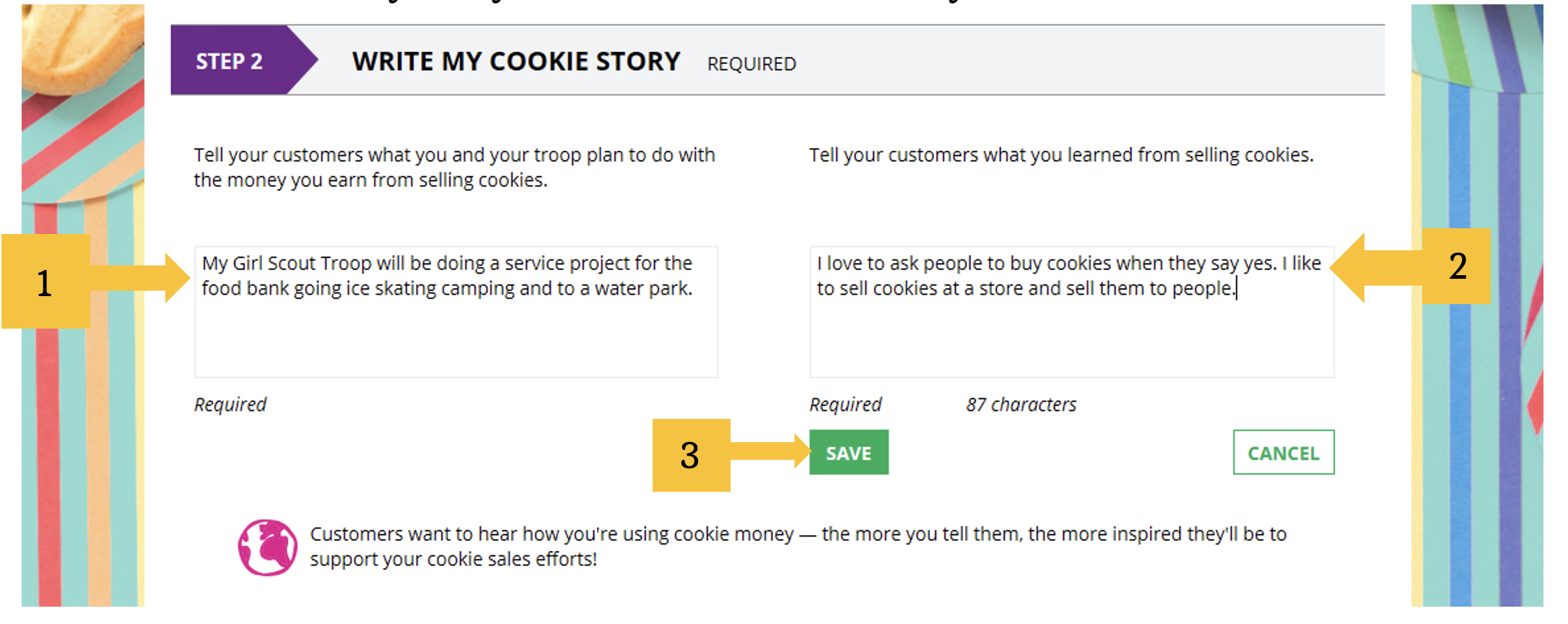Click the troop money plans text box

456,311
